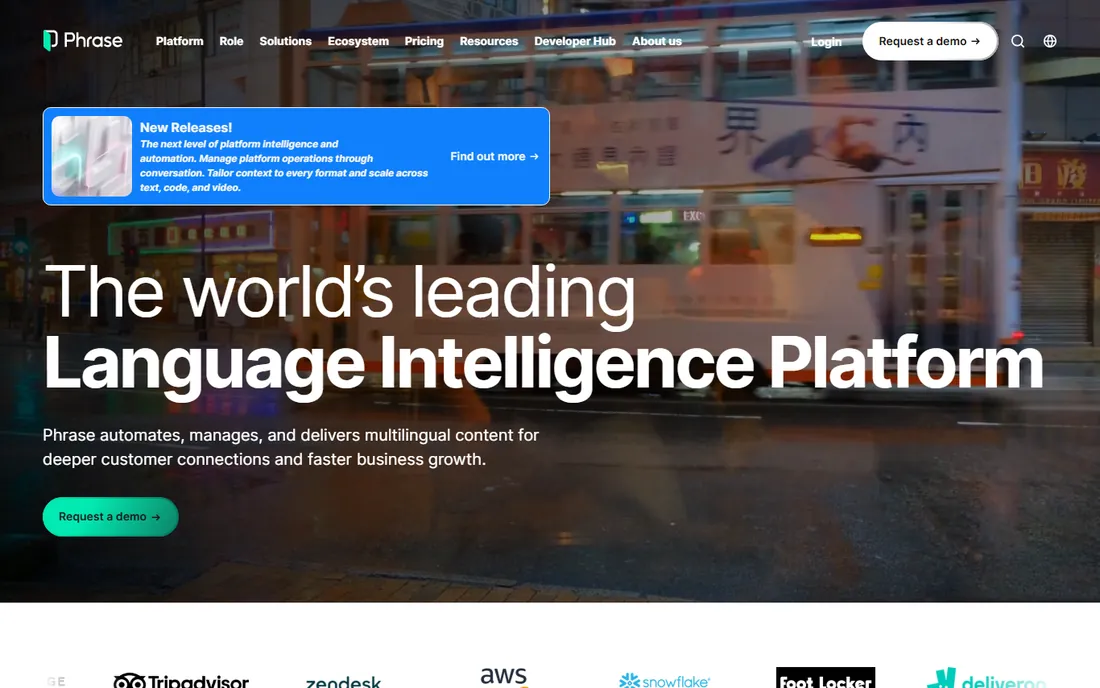This screenshot has height=688, width=1100.
Task: Click the Tripadvisor logo
Action: (x=181, y=680)
